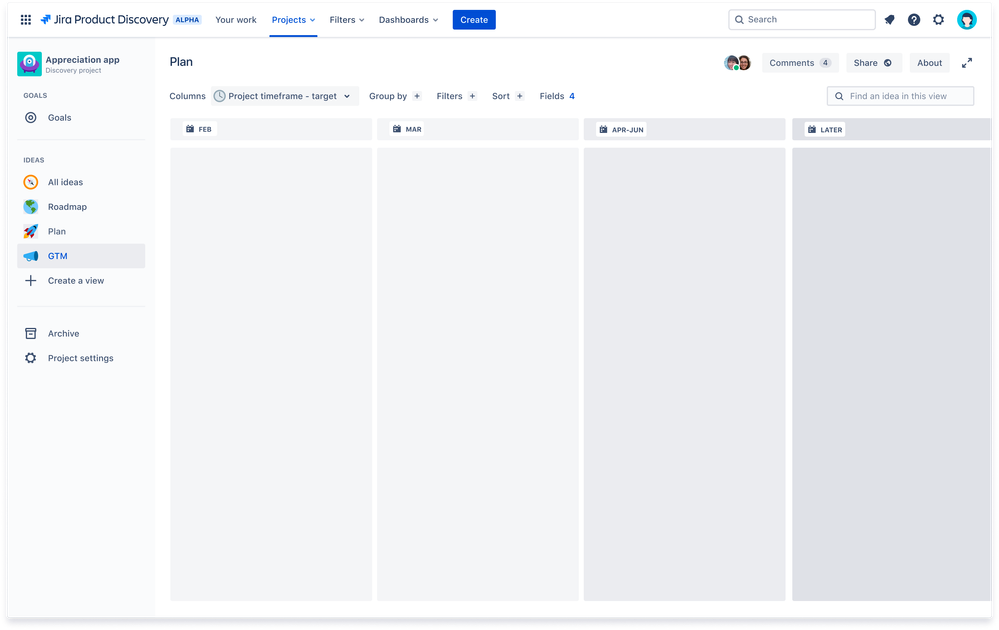Click the Roadmap globe icon
The image size is (999, 630).
[31, 206]
